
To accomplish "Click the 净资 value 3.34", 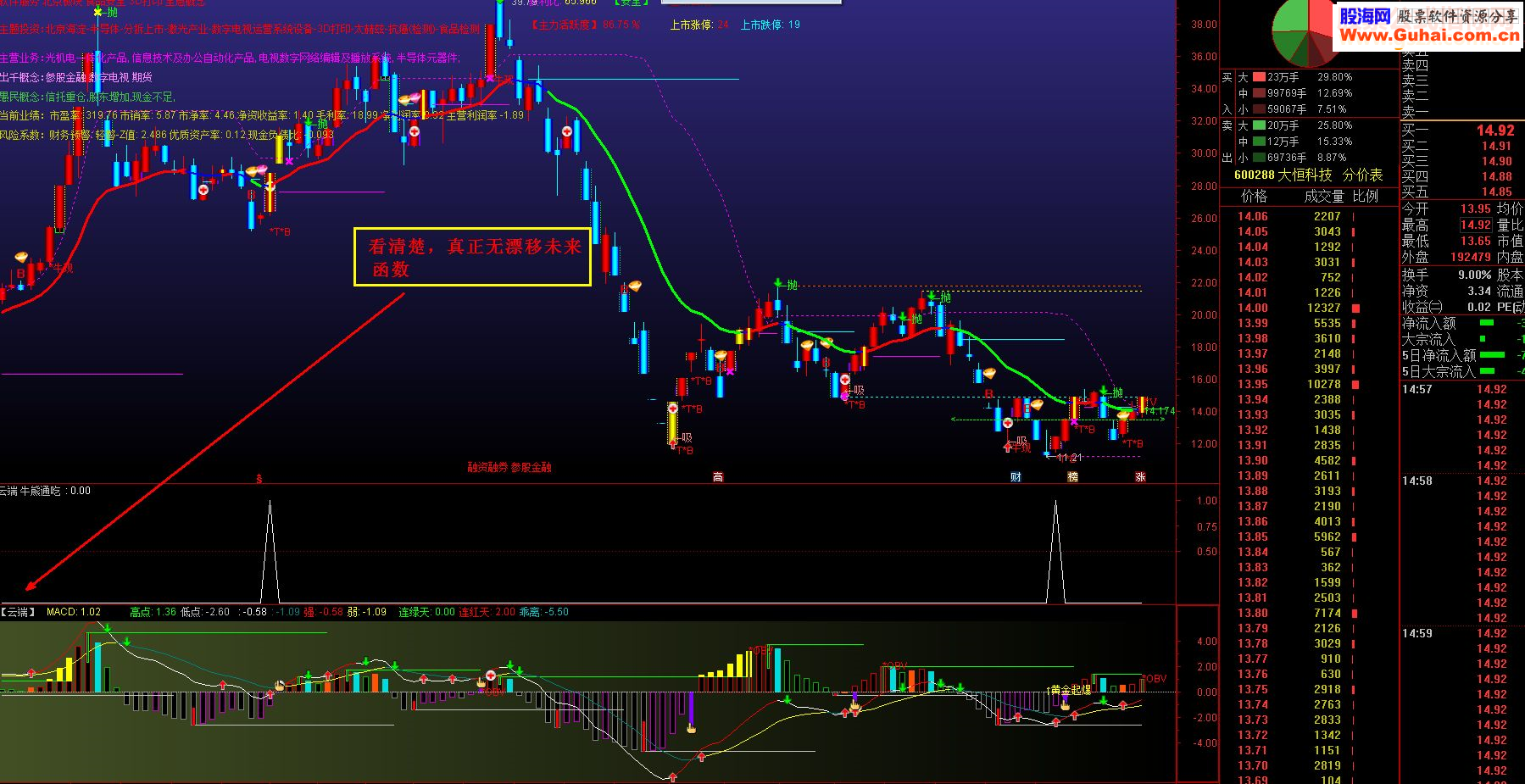I will (1479, 291).
